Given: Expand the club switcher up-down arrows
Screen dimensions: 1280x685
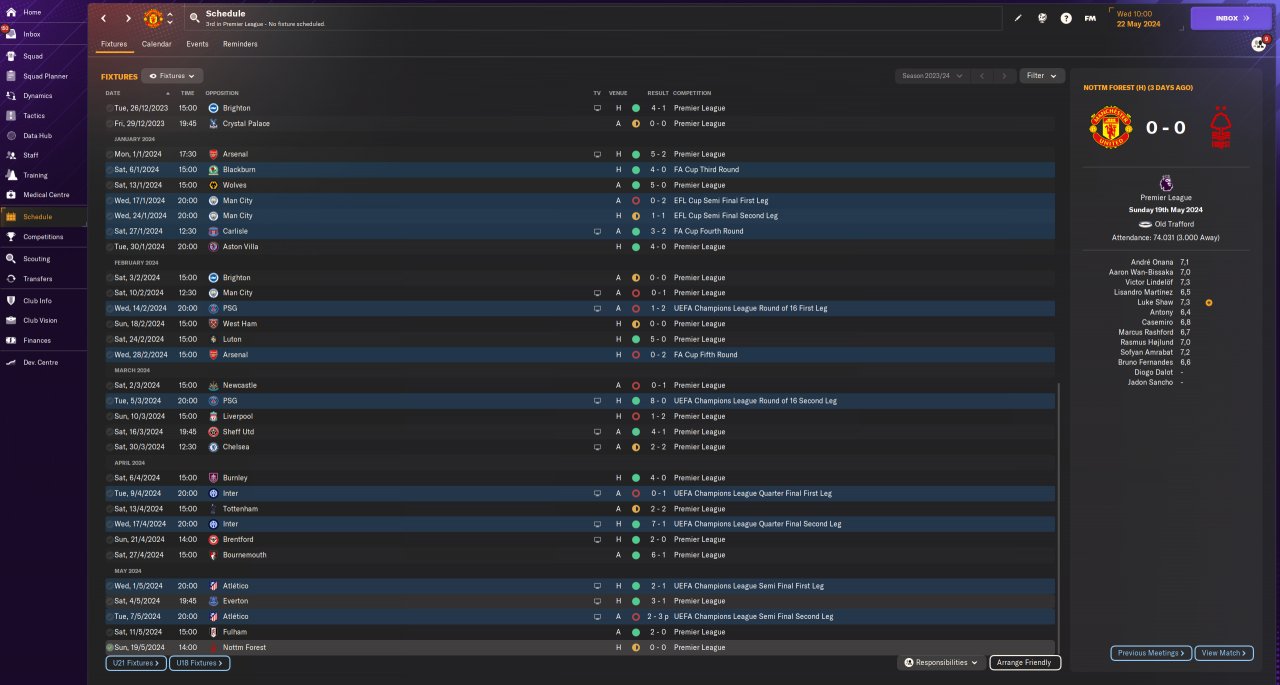Looking at the screenshot, I should coord(170,18).
